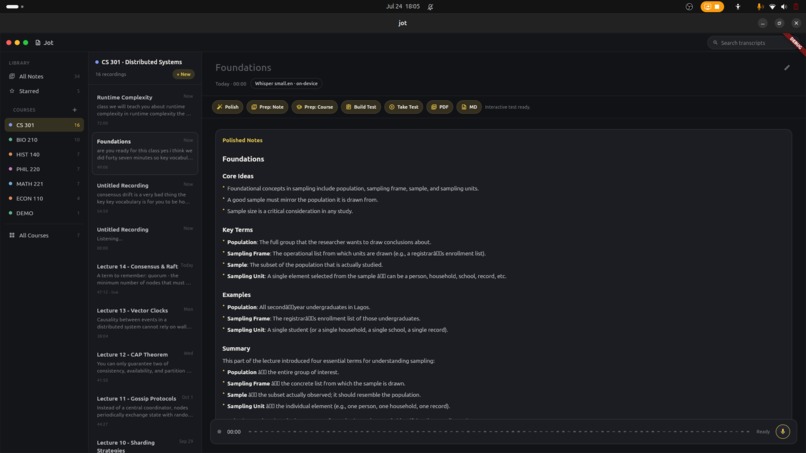
Task: Export notes with the PDF button
Action: 439,107
